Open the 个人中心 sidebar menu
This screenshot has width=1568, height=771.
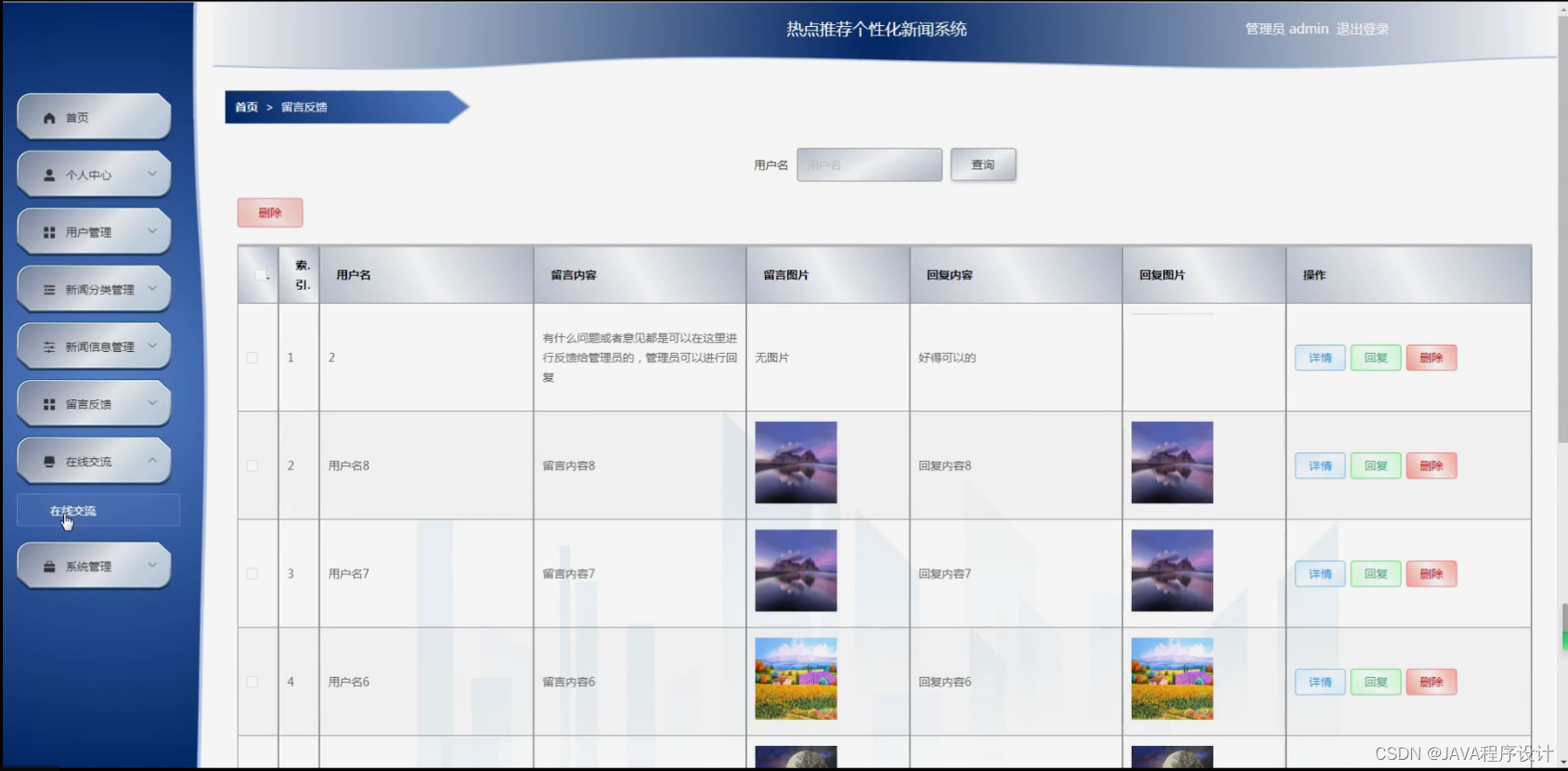coord(94,175)
